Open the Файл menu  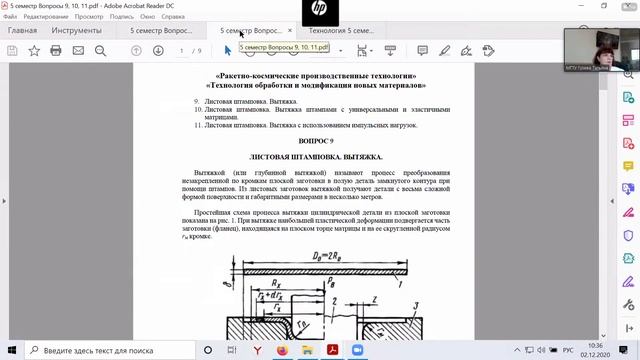coord(10,17)
